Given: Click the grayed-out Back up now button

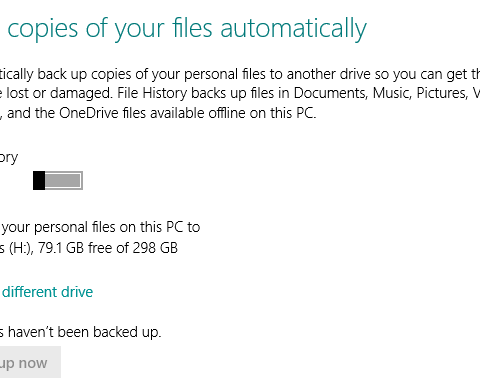Looking at the screenshot, I should tap(30, 362).
